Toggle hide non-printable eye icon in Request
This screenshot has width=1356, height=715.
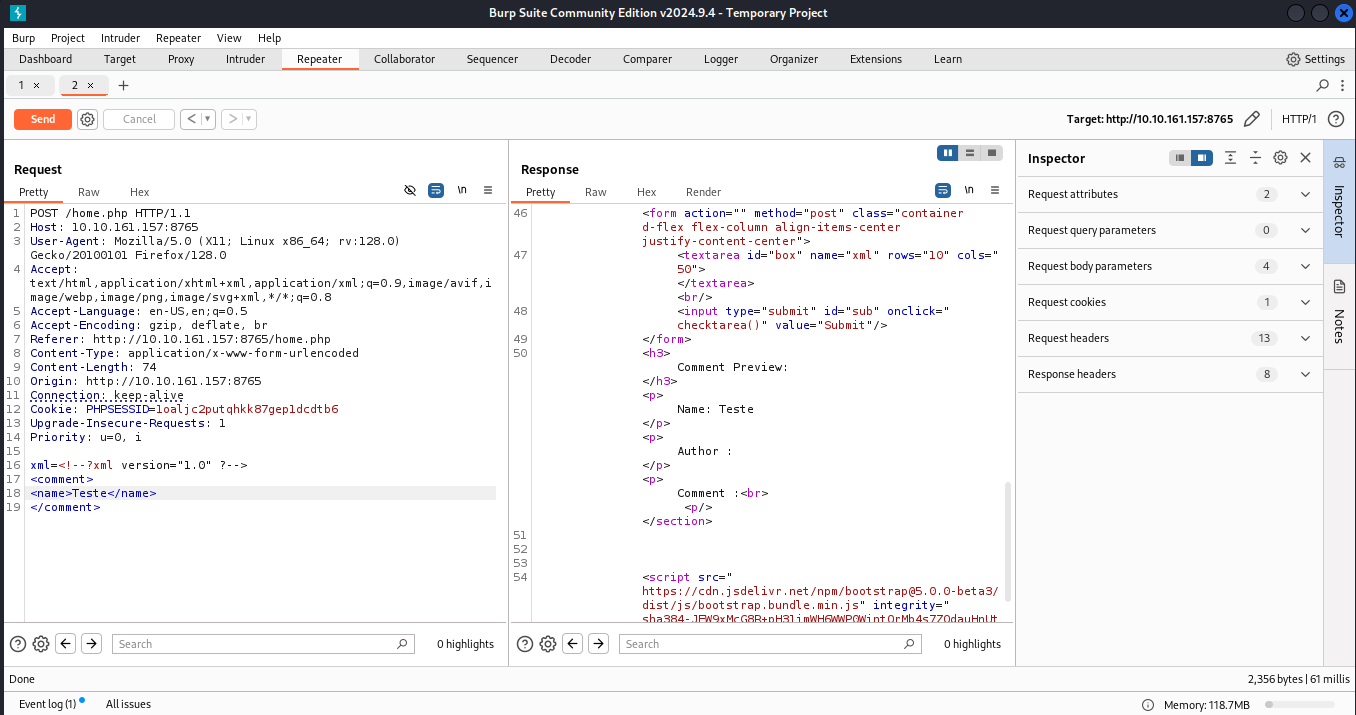coord(410,190)
